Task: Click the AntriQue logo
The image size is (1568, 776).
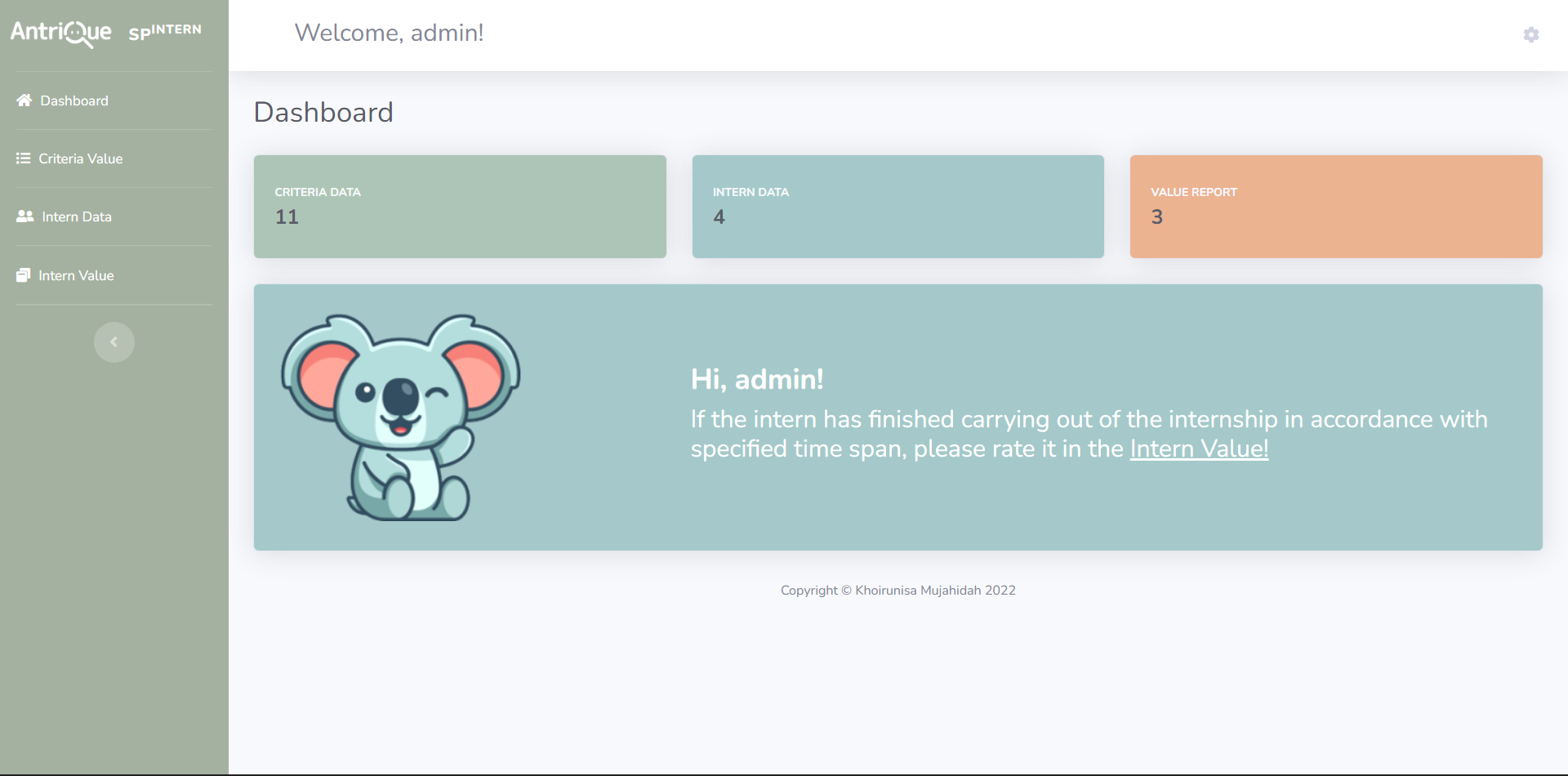Action: (60, 33)
